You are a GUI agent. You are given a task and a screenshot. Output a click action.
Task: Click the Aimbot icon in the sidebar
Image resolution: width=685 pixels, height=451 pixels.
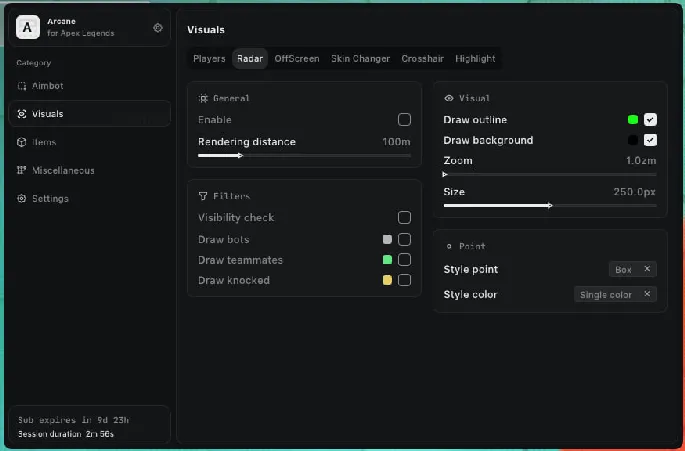click(23, 86)
